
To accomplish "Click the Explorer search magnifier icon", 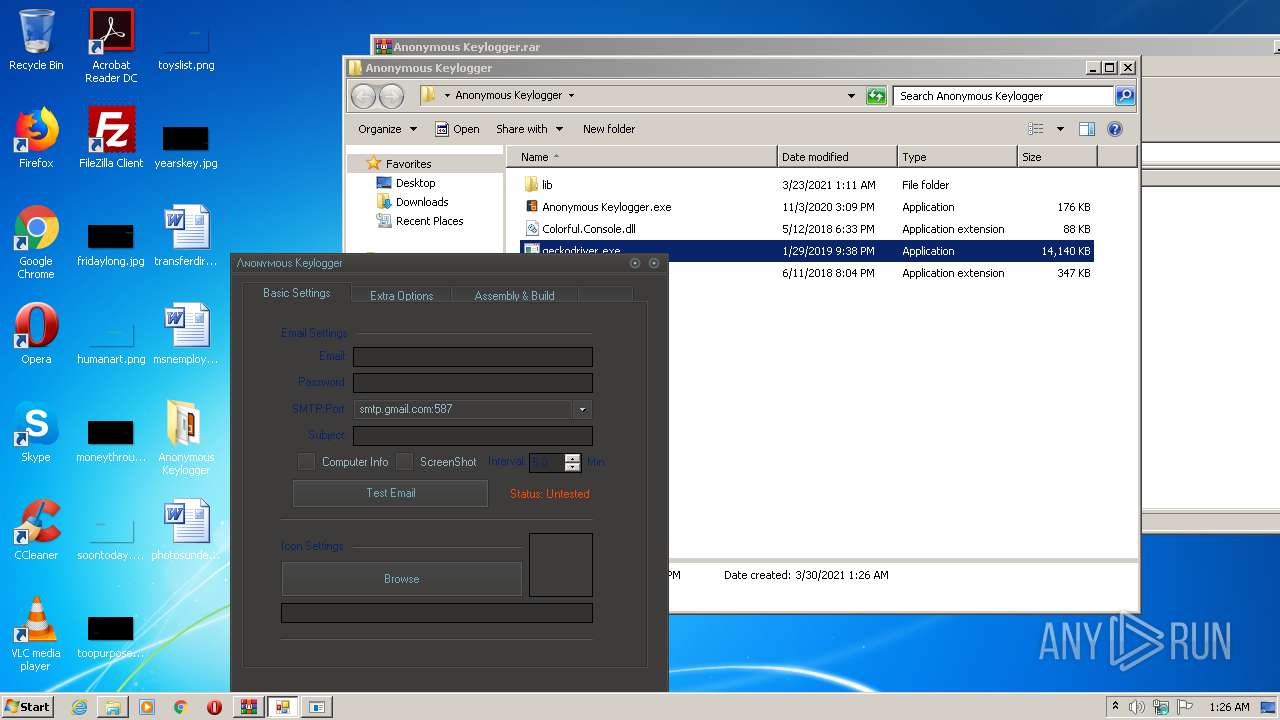I will (1125, 96).
